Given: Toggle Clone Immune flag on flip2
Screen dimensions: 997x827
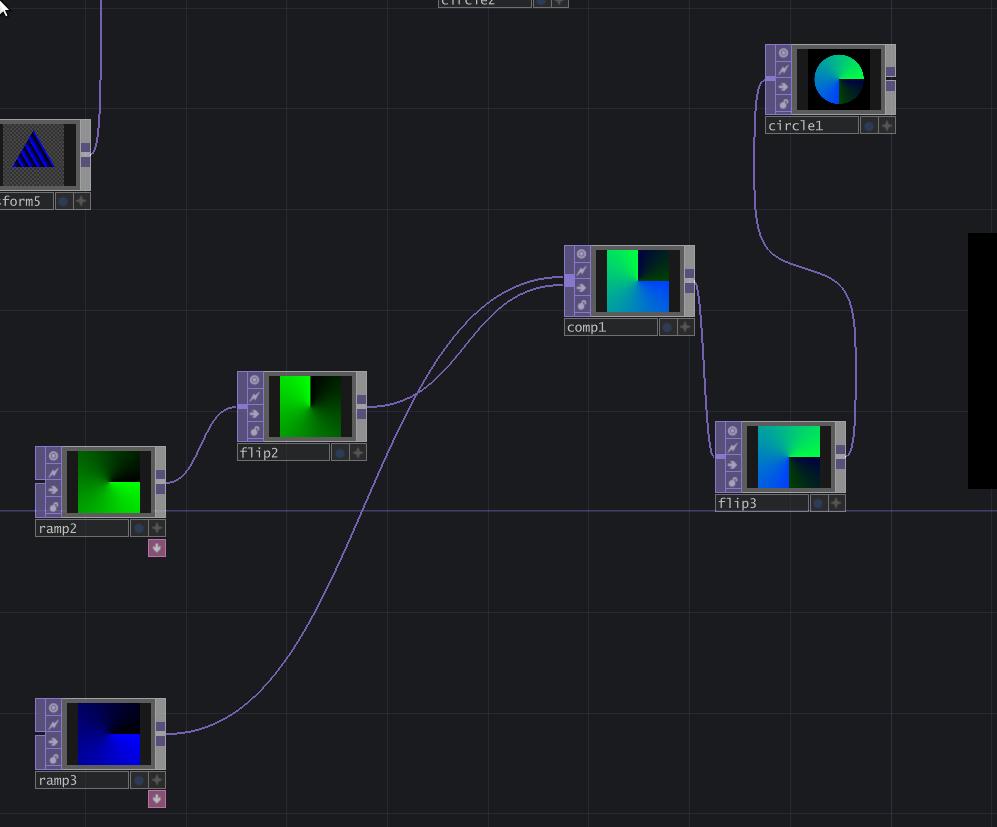Looking at the screenshot, I should click(254, 397).
